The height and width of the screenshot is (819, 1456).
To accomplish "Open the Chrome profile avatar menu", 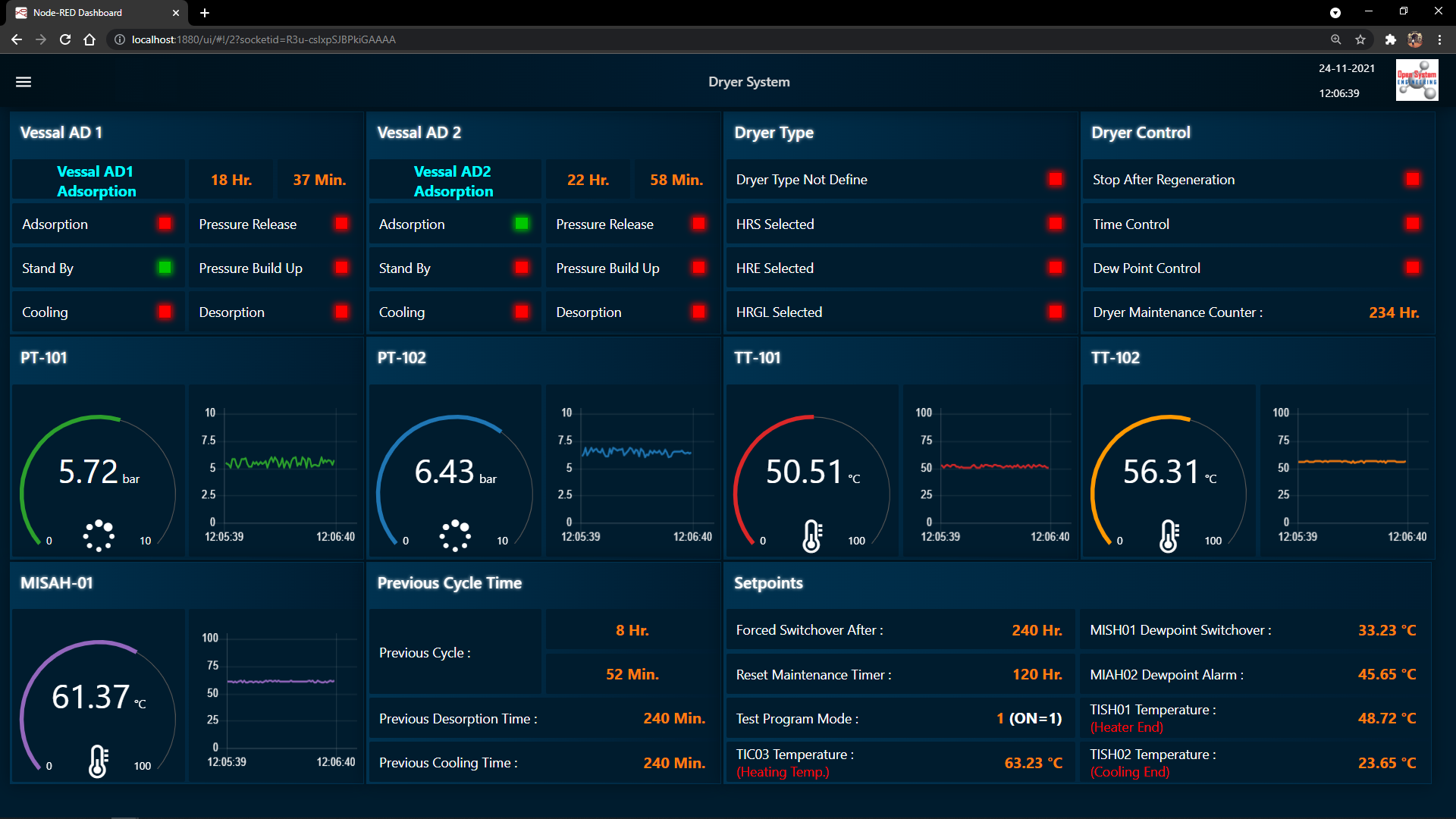I will click(x=1415, y=39).
